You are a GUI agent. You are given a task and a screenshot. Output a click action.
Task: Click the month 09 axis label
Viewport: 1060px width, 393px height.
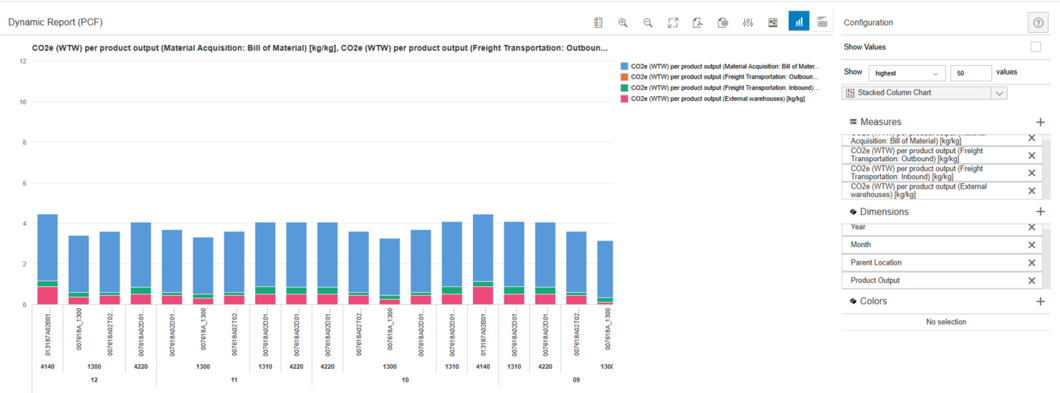(x=577, y=380)
